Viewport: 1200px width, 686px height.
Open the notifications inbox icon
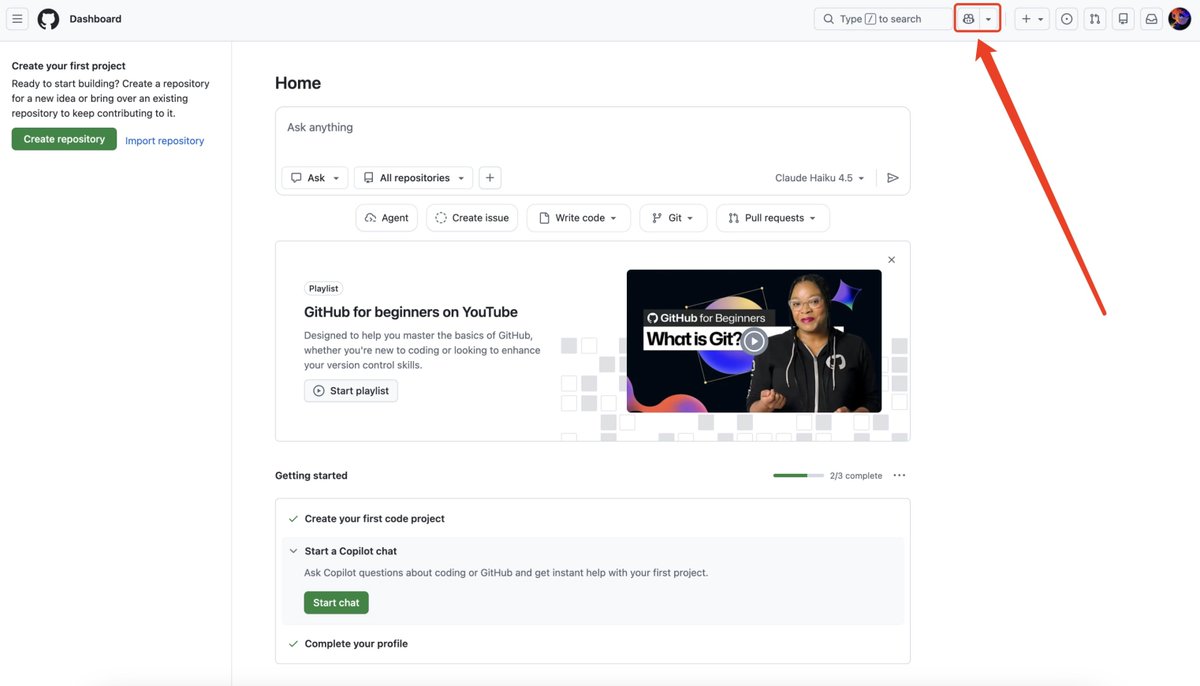tap(1151, 19)
